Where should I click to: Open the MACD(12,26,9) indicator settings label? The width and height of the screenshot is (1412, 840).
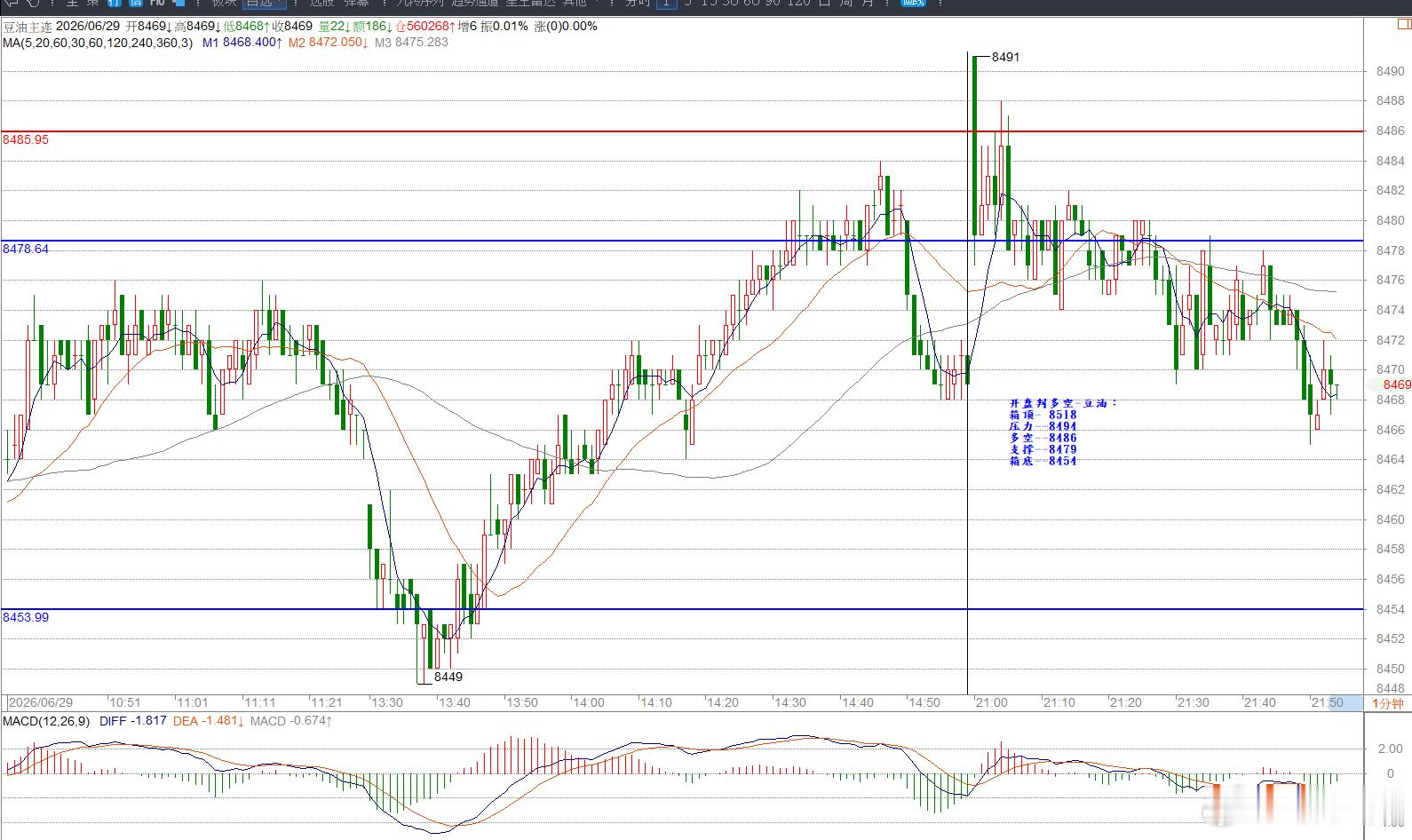[x=46, y=721]
